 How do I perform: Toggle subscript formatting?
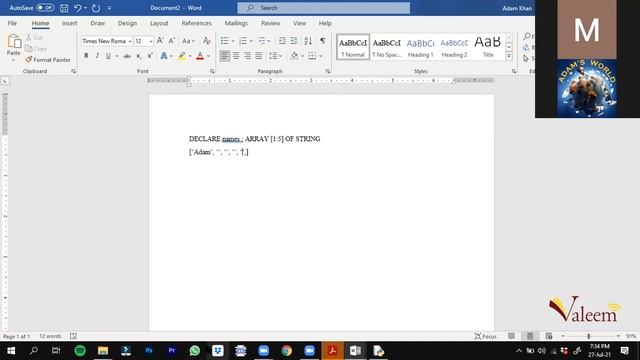tap(139, 56)
